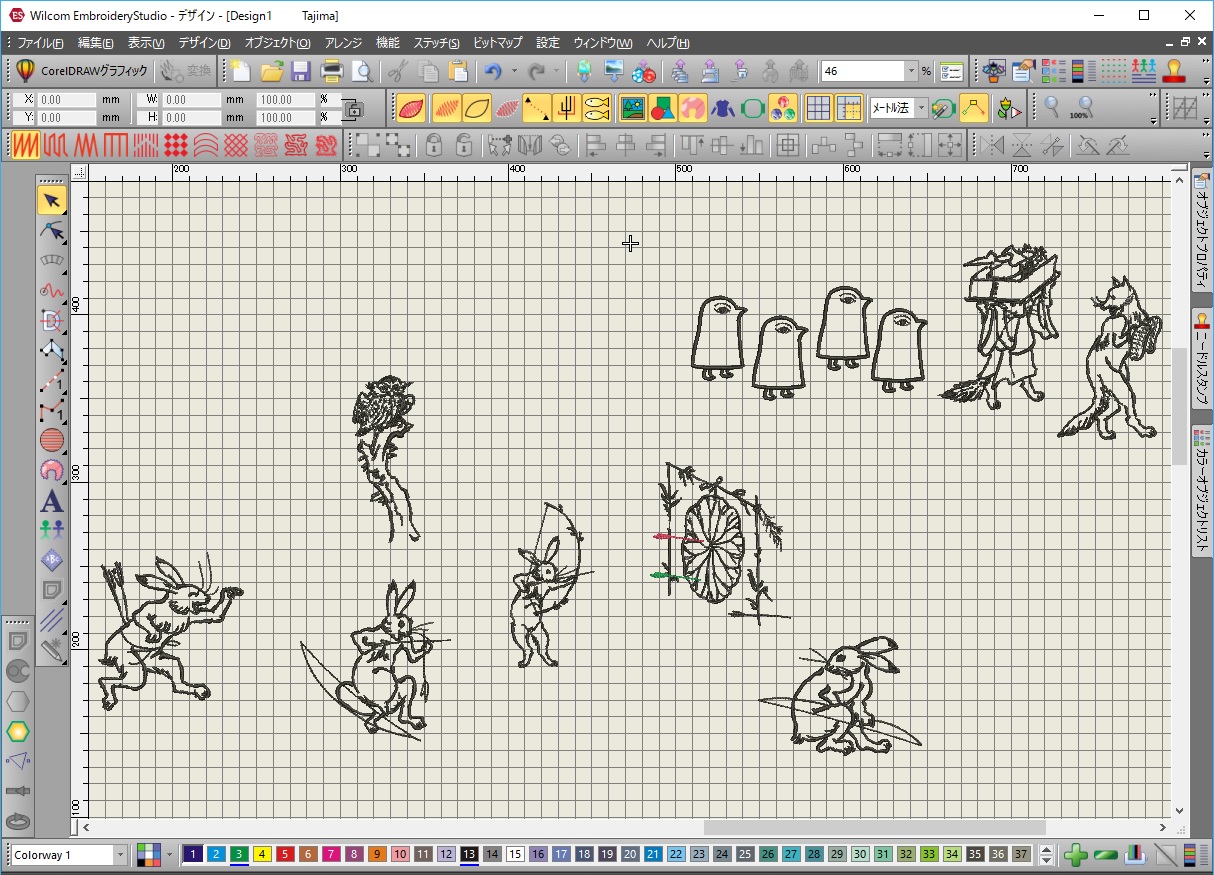Viewport: 1214px width, 875px height.
Task: Click the Zoom 100% icon
Action: click(1081, 107)
